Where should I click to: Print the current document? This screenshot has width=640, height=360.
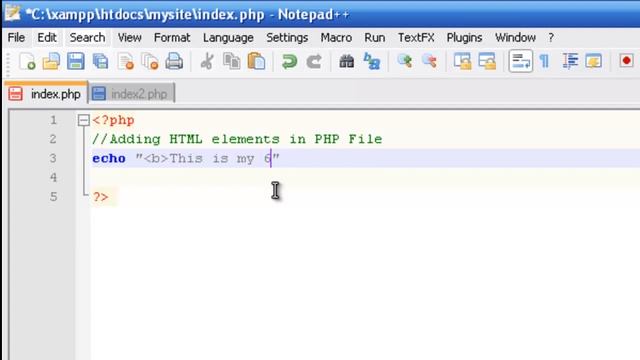[x=174, y=62]
